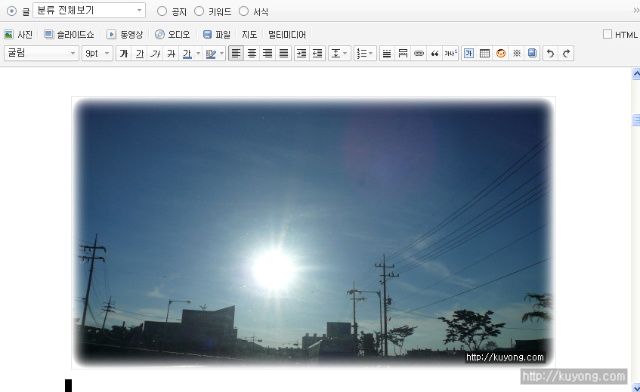
Task: Expand the line spacing dropdown arrow
Action: [346, 53]
